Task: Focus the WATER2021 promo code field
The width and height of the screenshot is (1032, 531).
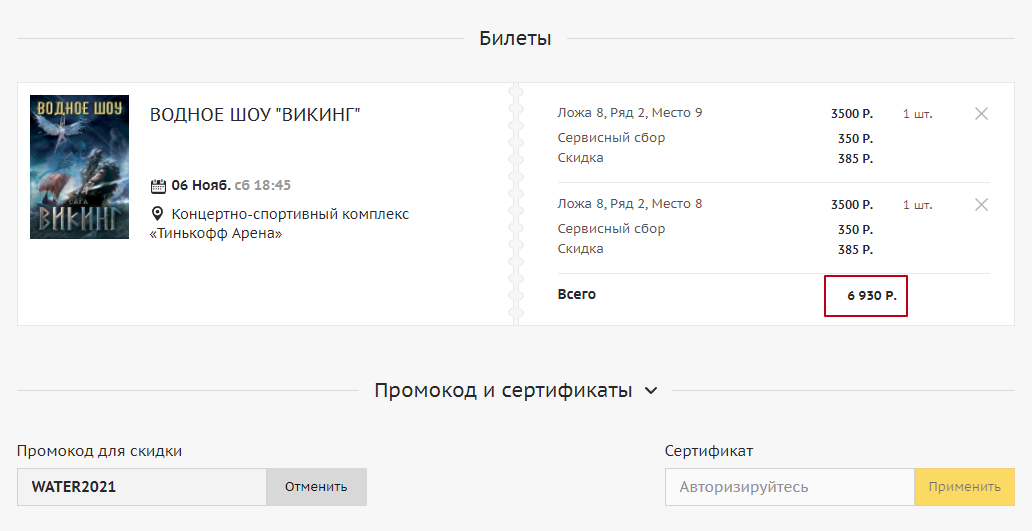Action: 141,487
